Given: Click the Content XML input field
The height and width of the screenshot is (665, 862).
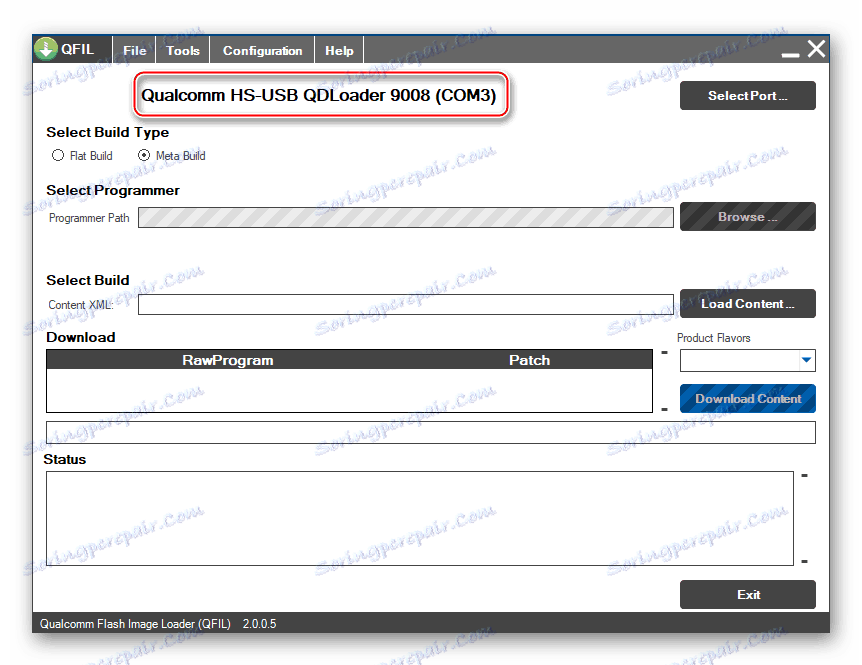Looking at the screenshot, I should pos(406,304).
